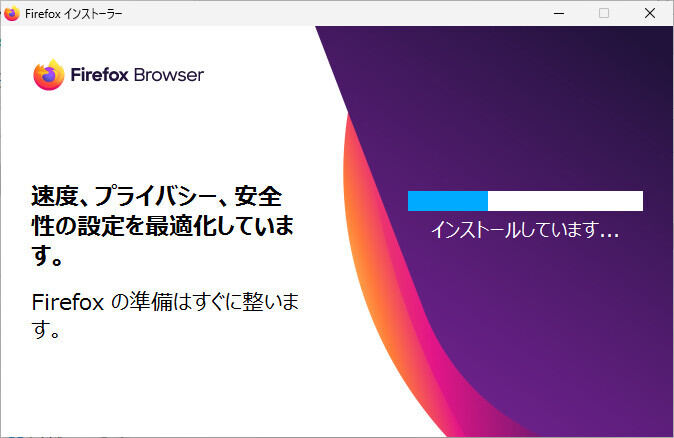Click the 'Firefox Browser' wordmark text

(137, 75)
